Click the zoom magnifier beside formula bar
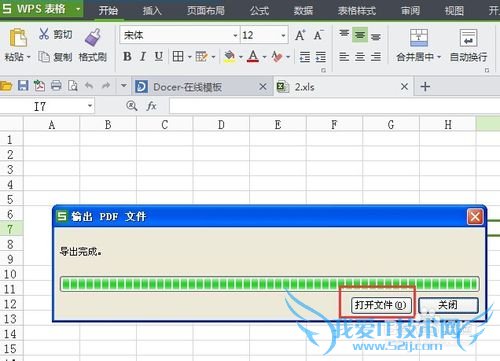 (132, 106)
